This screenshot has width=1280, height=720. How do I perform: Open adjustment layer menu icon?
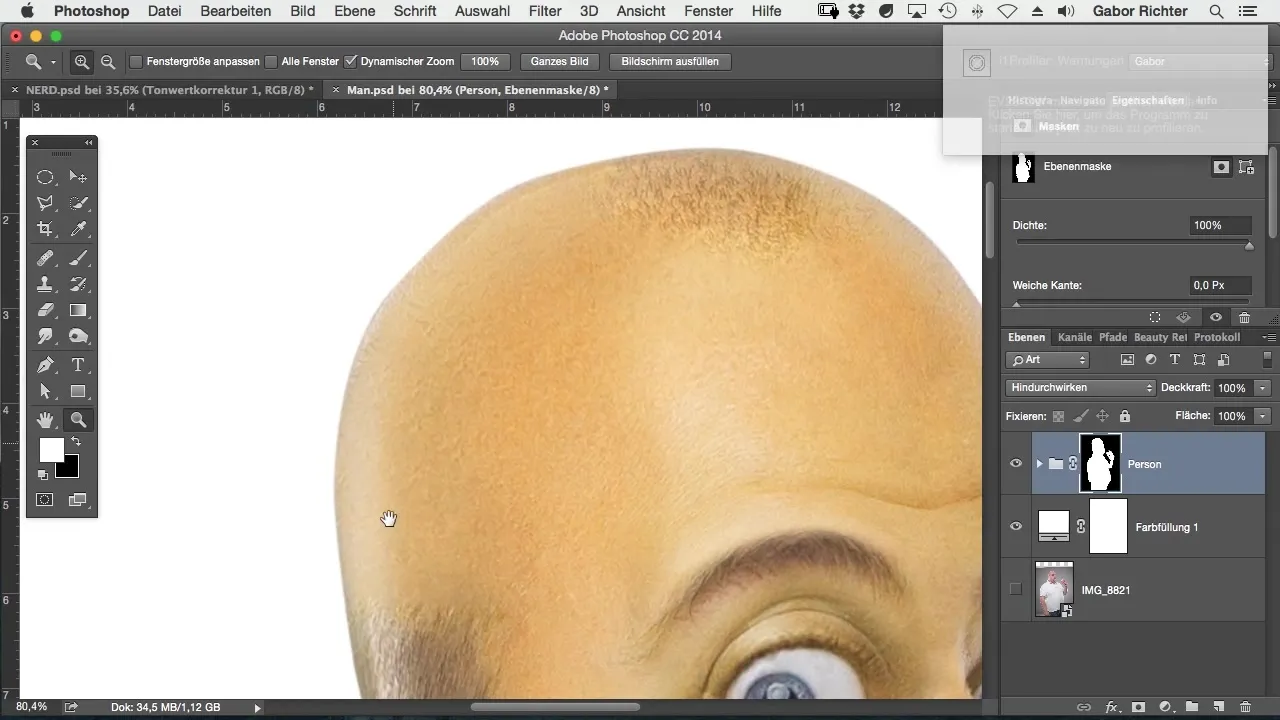click(1165, 707)
